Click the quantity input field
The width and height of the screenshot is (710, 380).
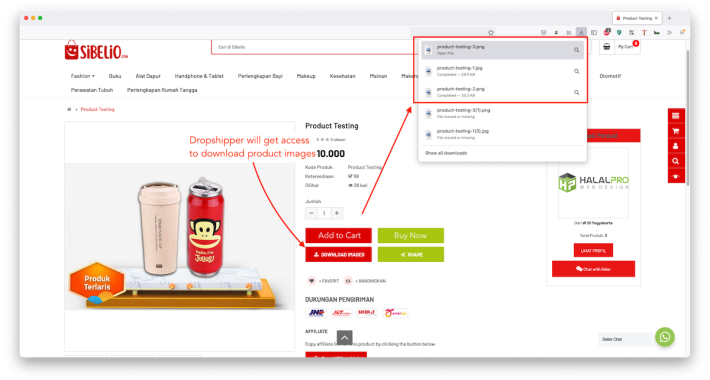pyautogui.click(x=324, y=213)
